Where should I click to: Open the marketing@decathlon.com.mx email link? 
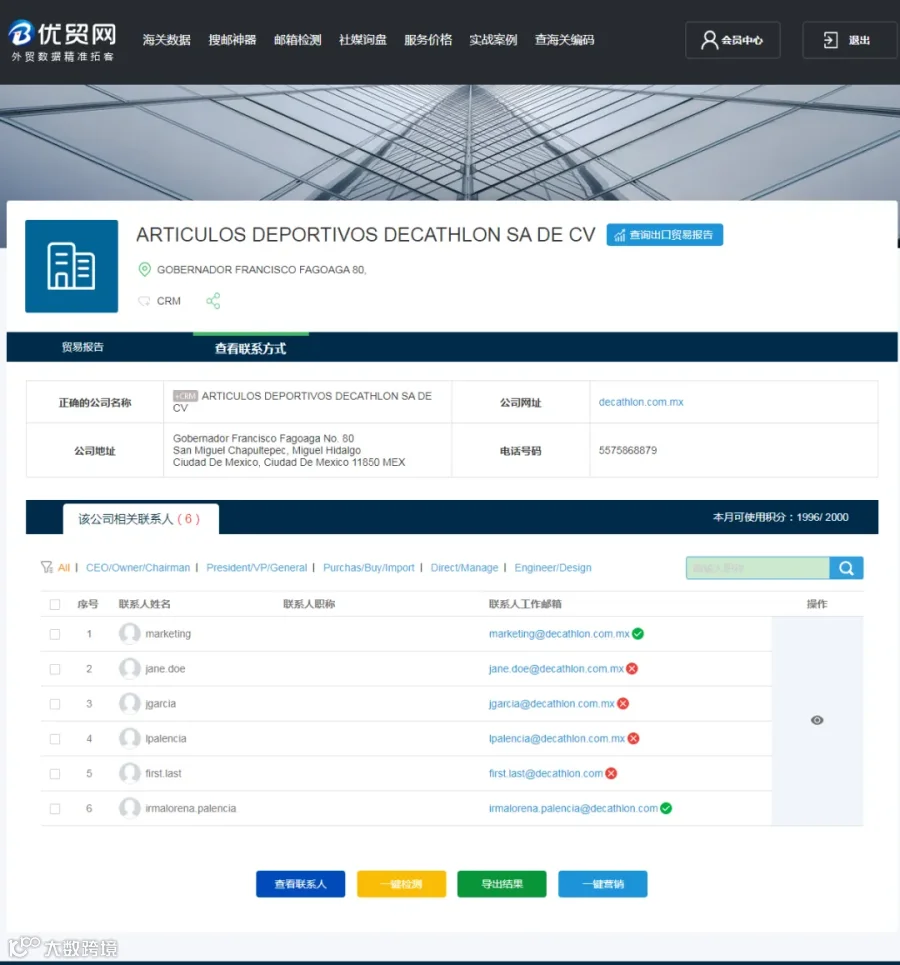pos(559,633)
